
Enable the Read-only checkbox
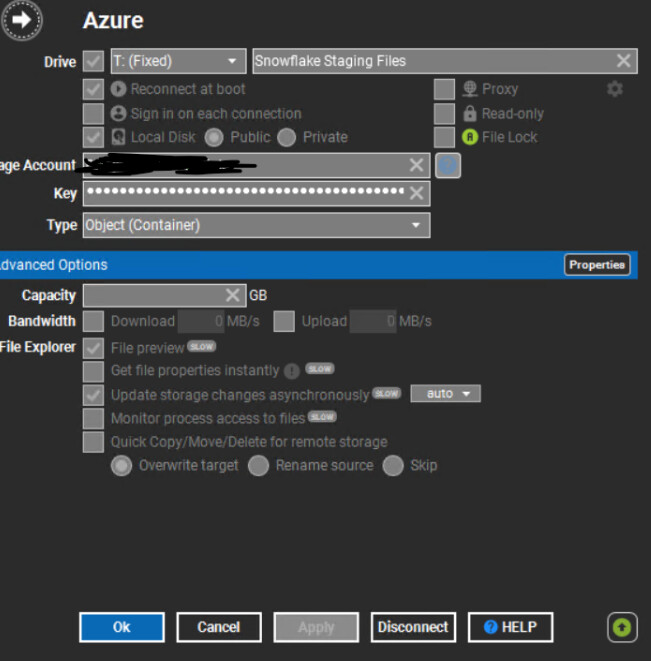pos(444,113)
